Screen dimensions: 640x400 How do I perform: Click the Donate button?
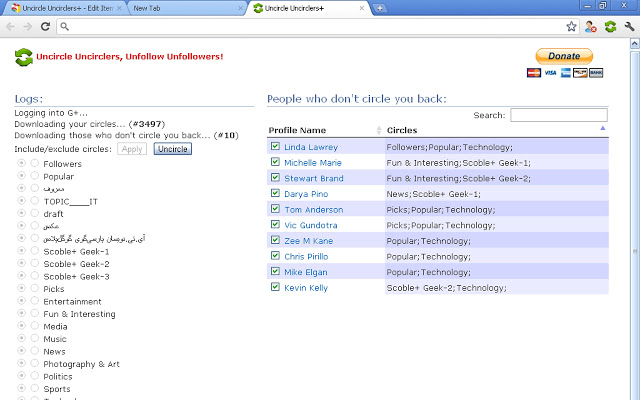click(564, 56)
